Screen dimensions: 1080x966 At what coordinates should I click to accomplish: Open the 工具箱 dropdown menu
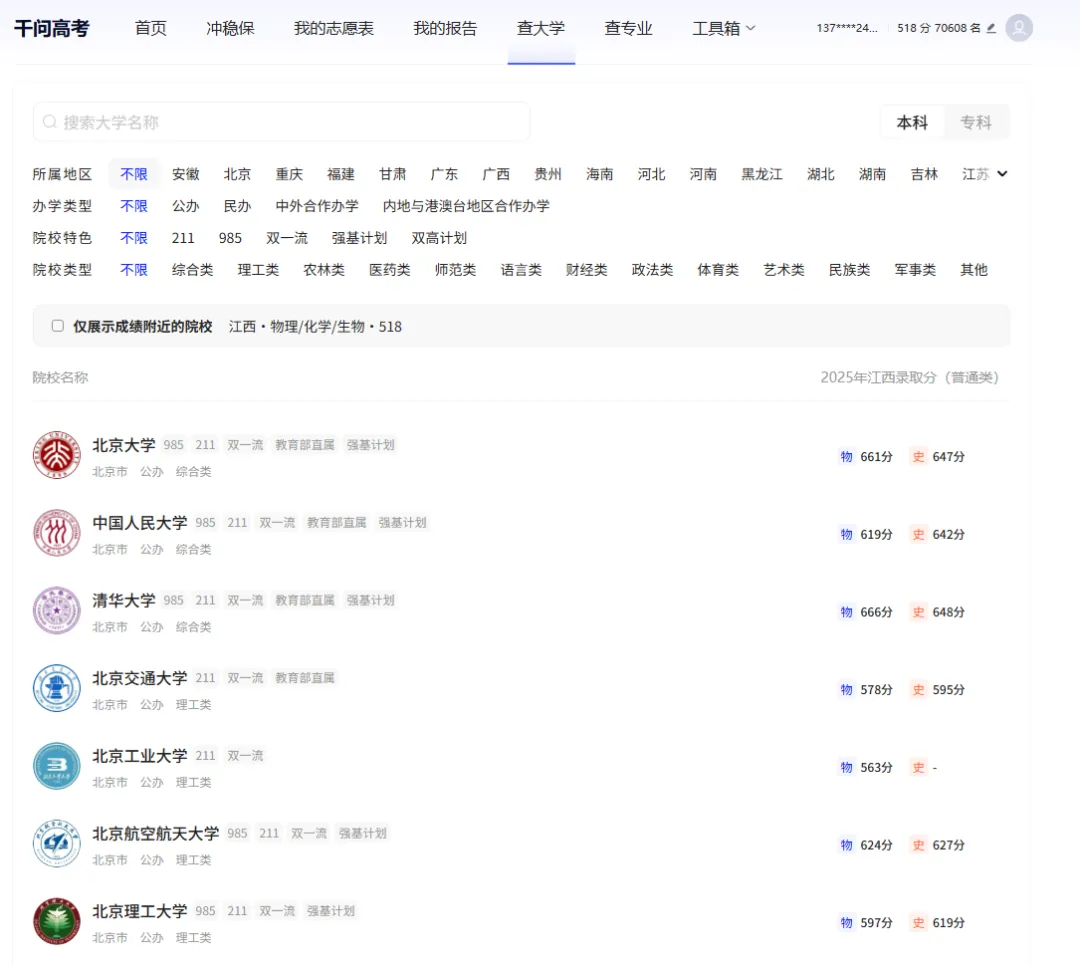point(724,28)
